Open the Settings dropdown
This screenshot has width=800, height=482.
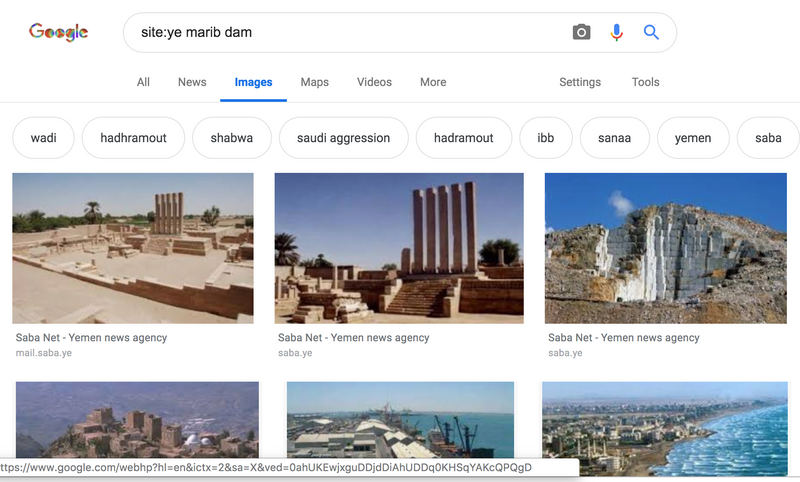coord(580,82)
